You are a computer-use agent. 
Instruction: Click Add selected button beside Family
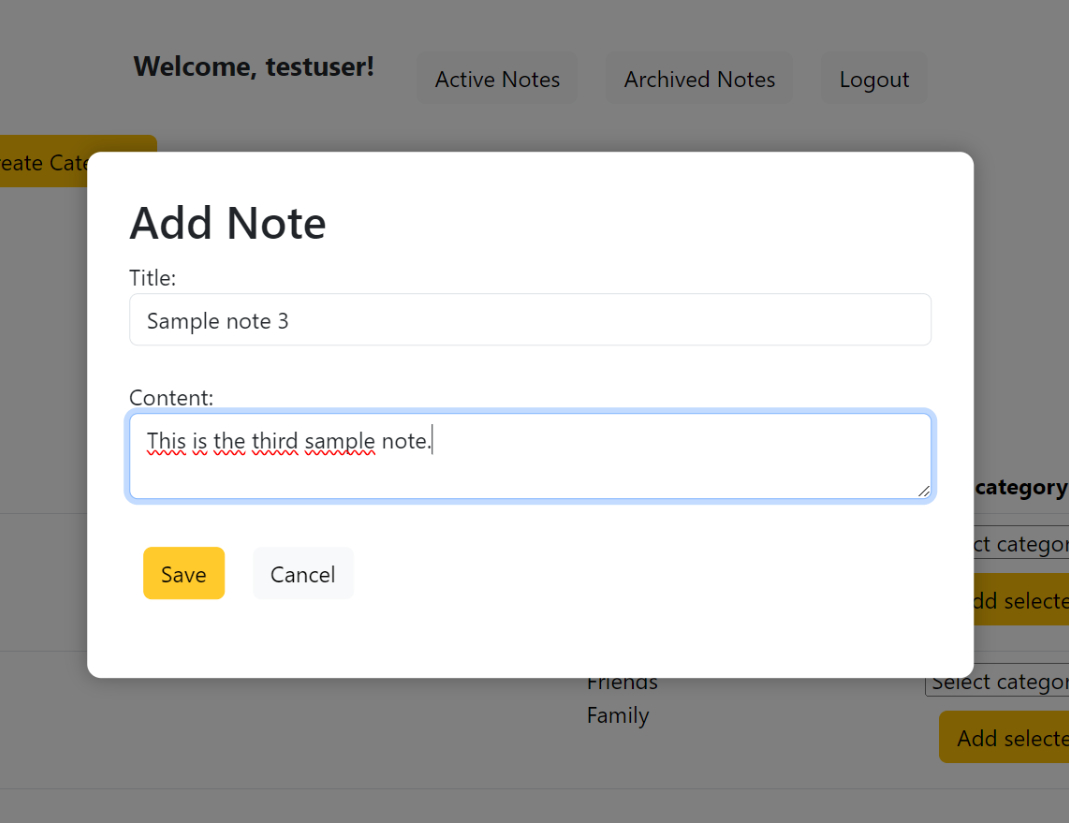point(1005,738)
